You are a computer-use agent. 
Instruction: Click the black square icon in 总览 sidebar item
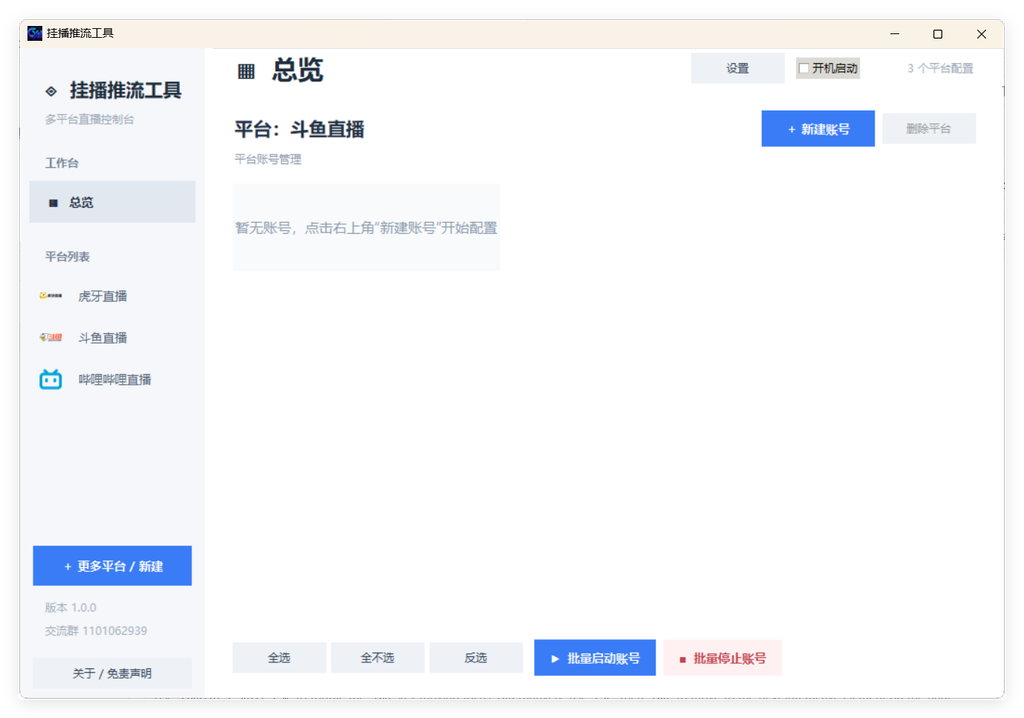pos(54,203)
